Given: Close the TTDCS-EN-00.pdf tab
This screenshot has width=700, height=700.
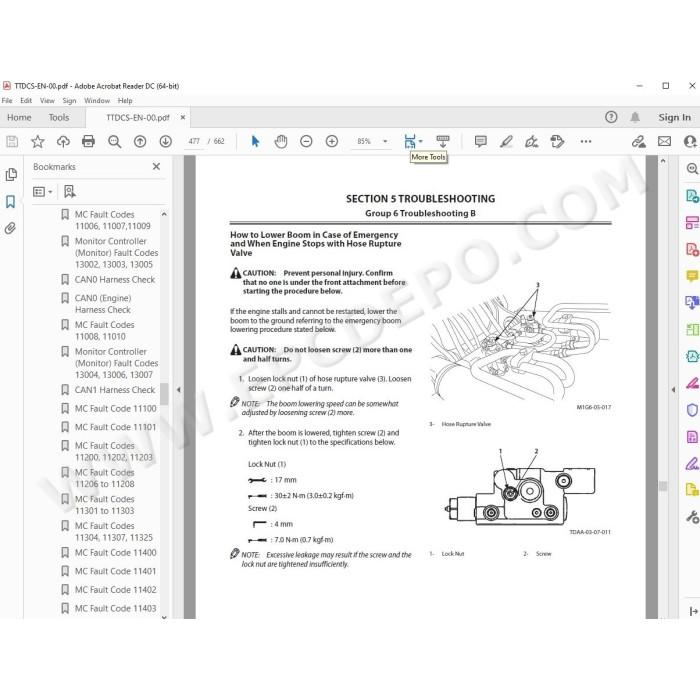Looking at the screenshot, I should click(183, 117).
